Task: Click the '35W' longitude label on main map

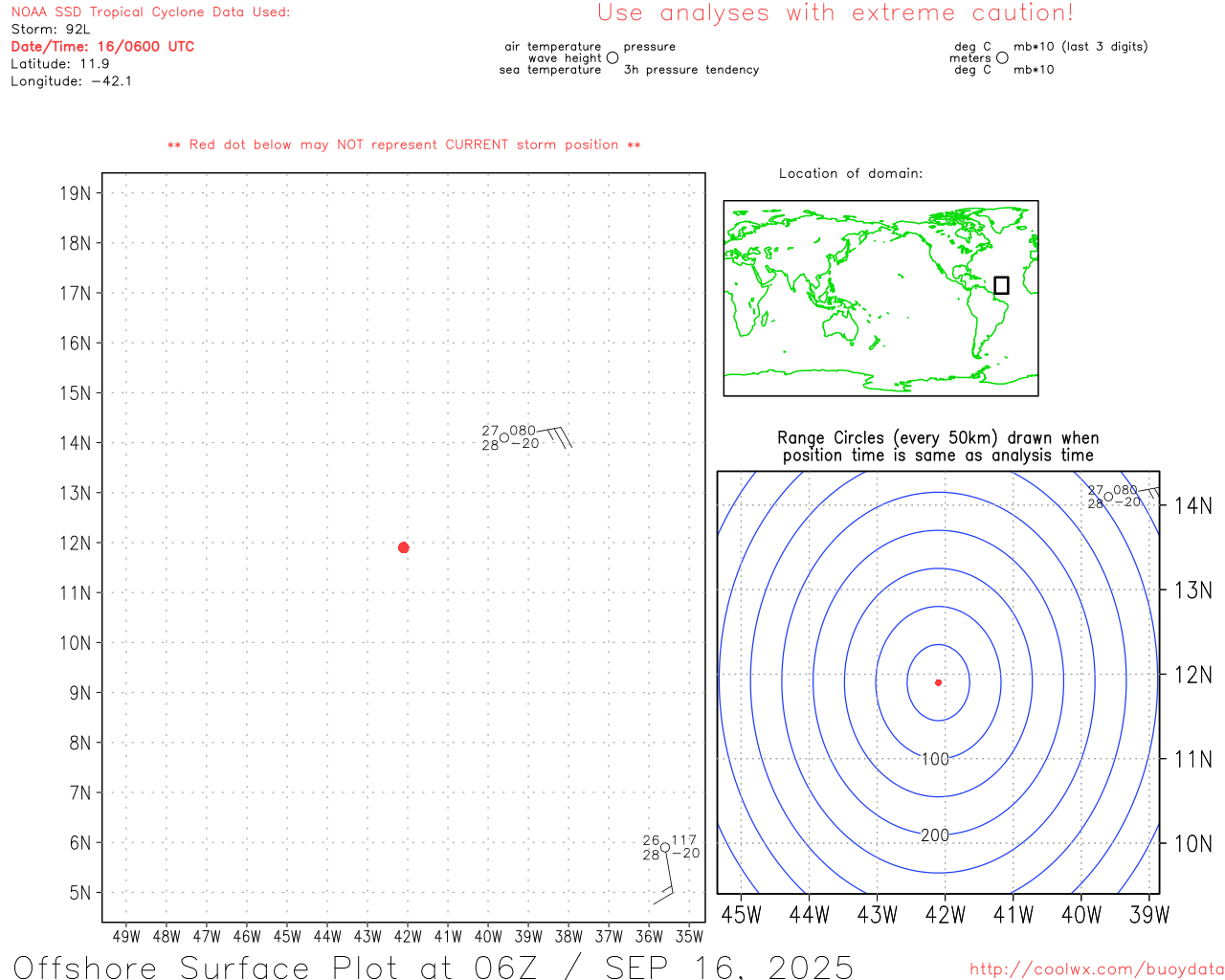Action: 689,937
